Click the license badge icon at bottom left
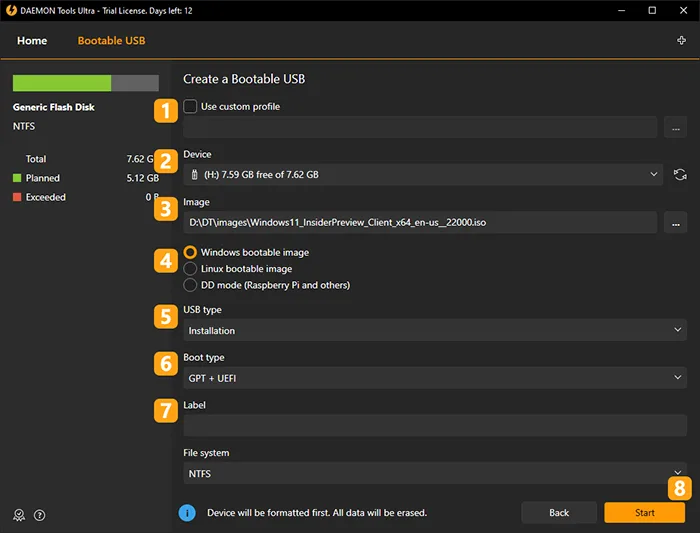Viewport: 700px width, 533px height. point(18,515)
